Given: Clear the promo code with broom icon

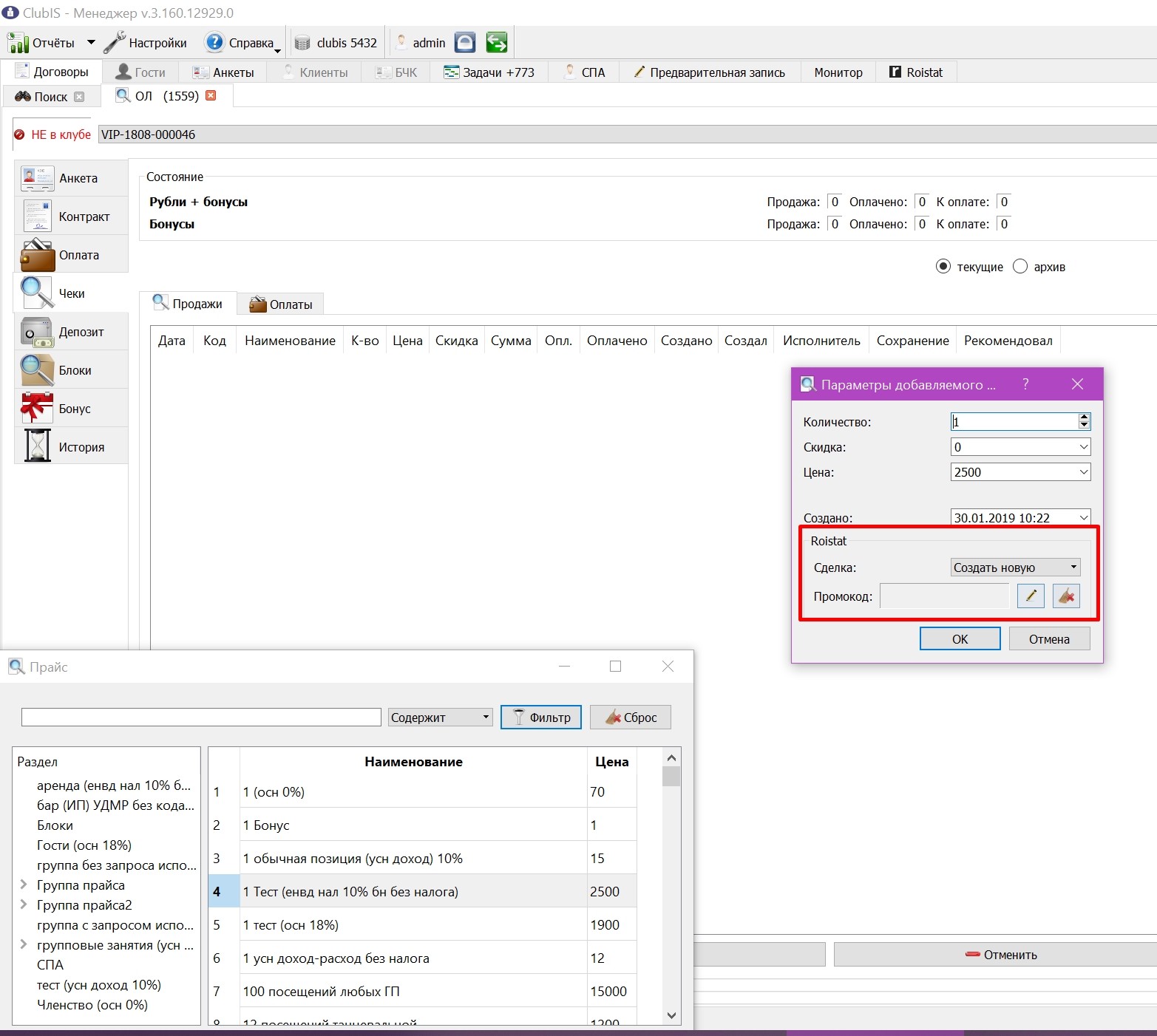Looking at the screenshot, I should point(1066,596).
